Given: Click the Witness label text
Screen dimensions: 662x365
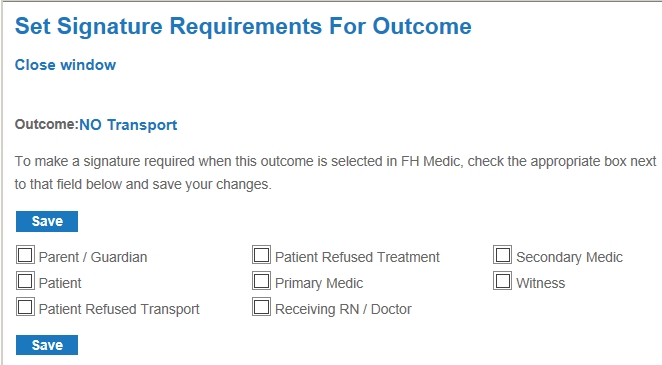Looking at the screenshot, I should coord(540,283).
